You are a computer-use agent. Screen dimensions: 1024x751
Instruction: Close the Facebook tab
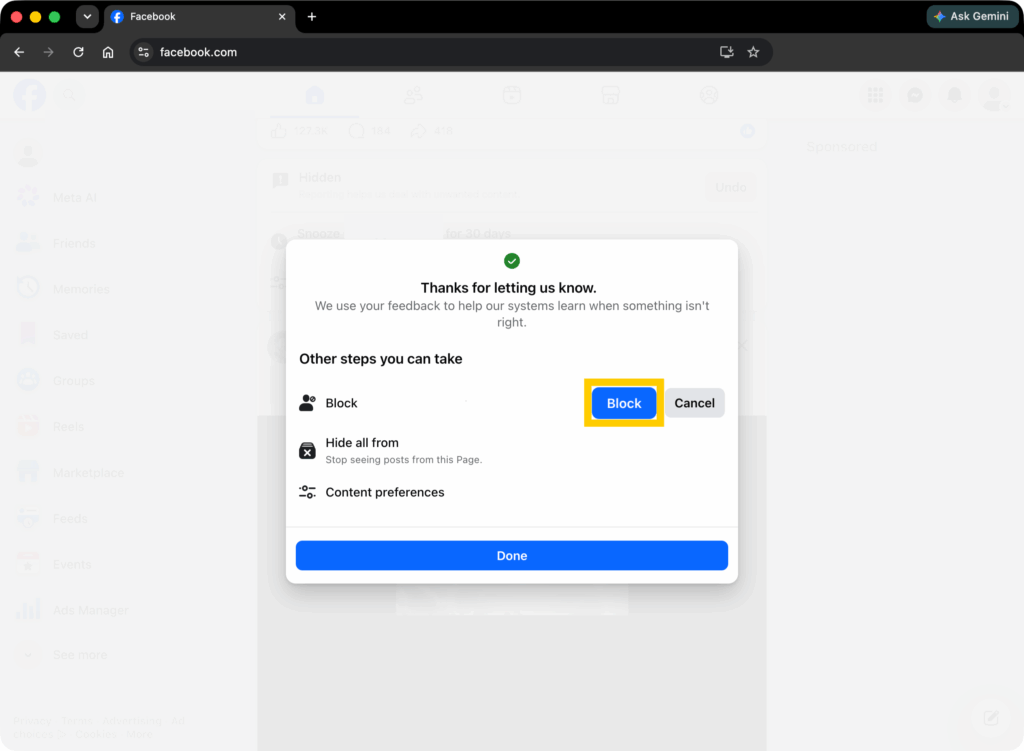coord(282,17)
